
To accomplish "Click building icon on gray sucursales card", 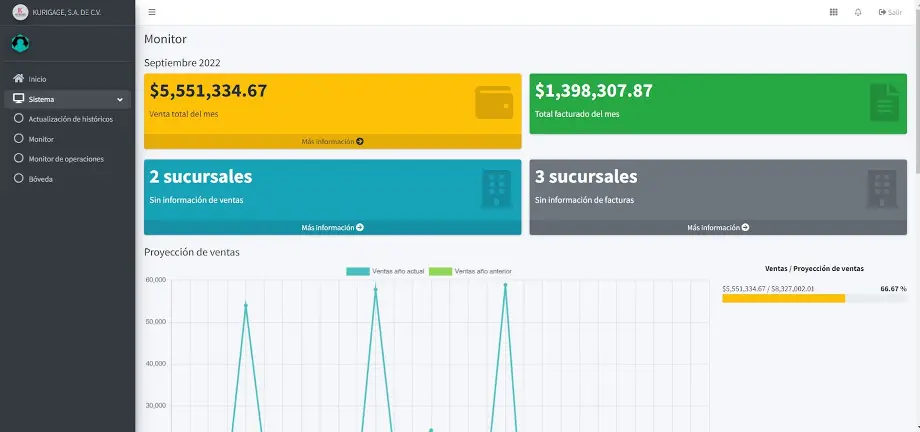I will (x=882, y=189).
